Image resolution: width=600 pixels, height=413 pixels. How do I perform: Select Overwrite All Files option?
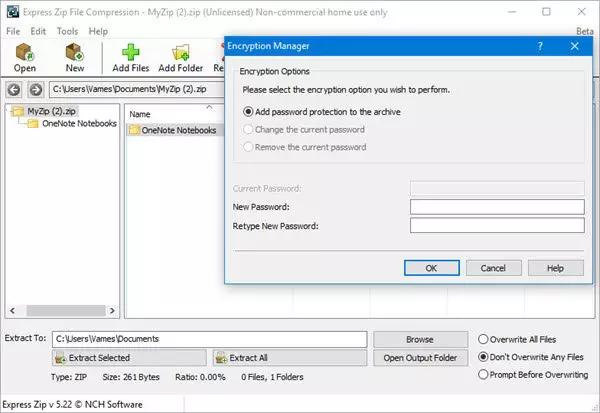pyautogui.click(x=483, y=340)
